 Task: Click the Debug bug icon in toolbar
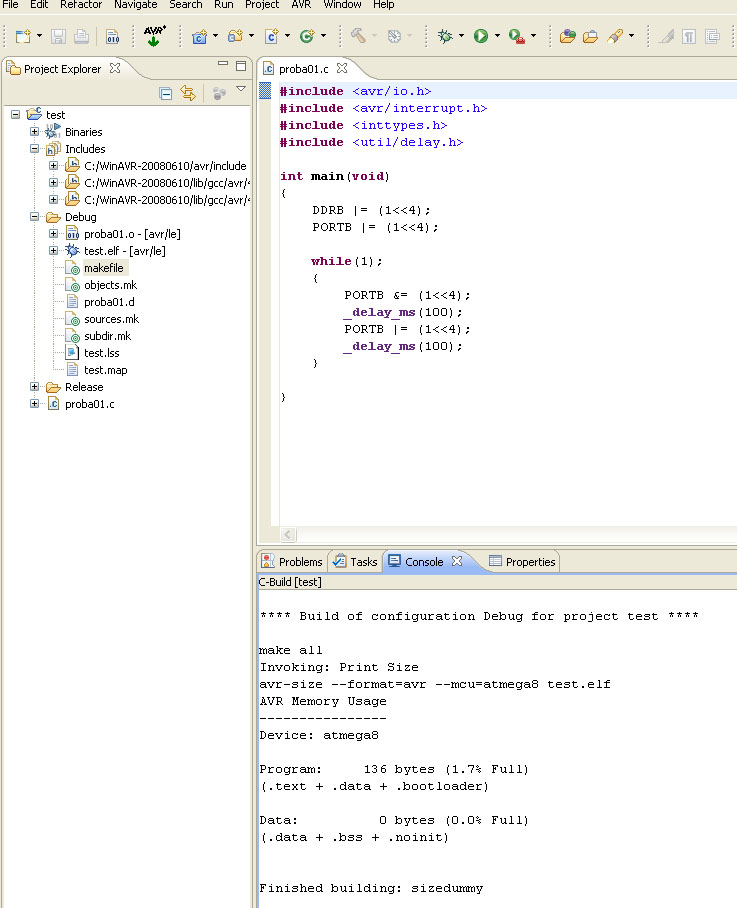coord(445,36)
